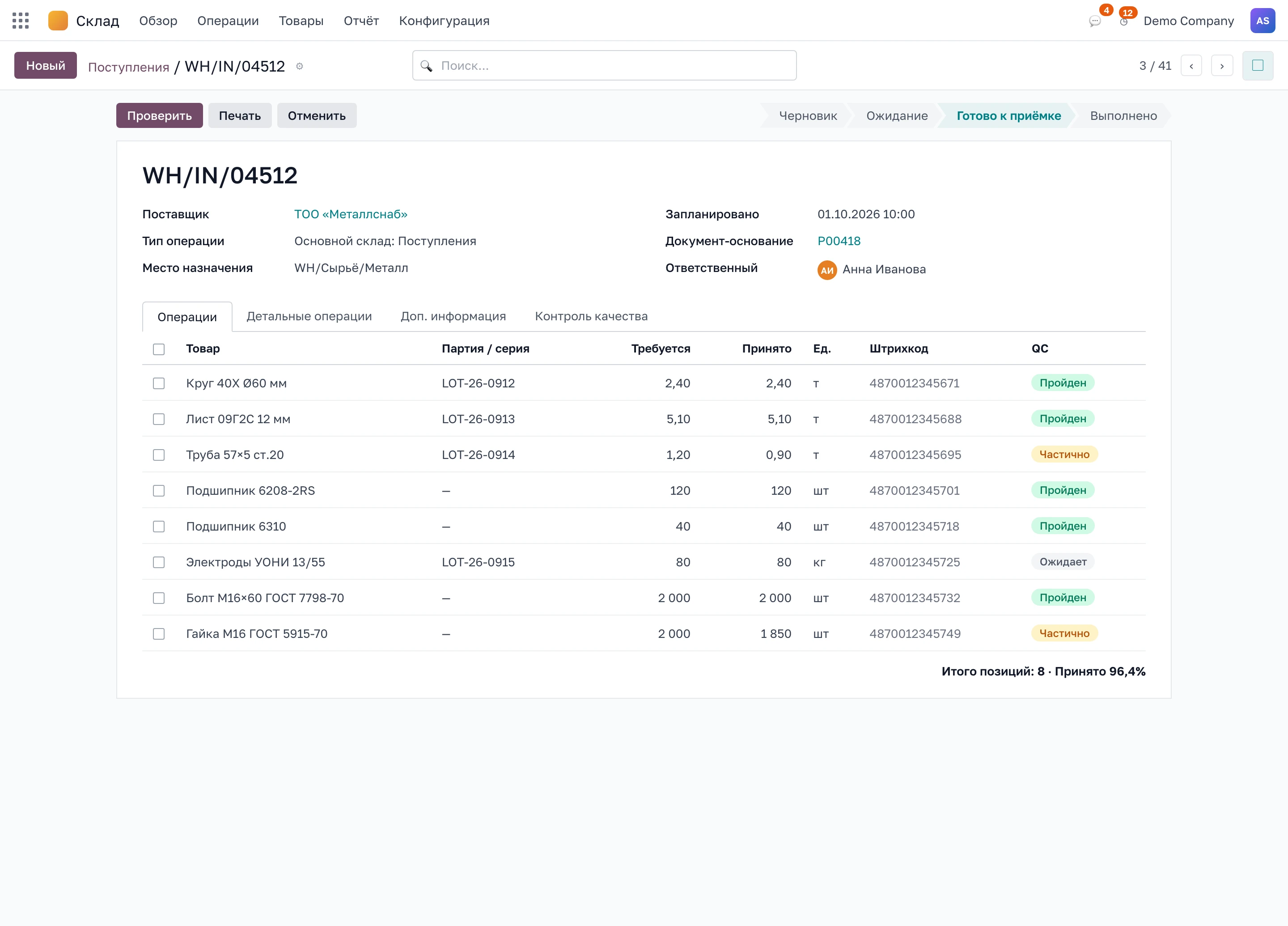Viewport: 1288px width, 926px height.
Task: Click the Отменить button
Action: [x=316, y=116]
